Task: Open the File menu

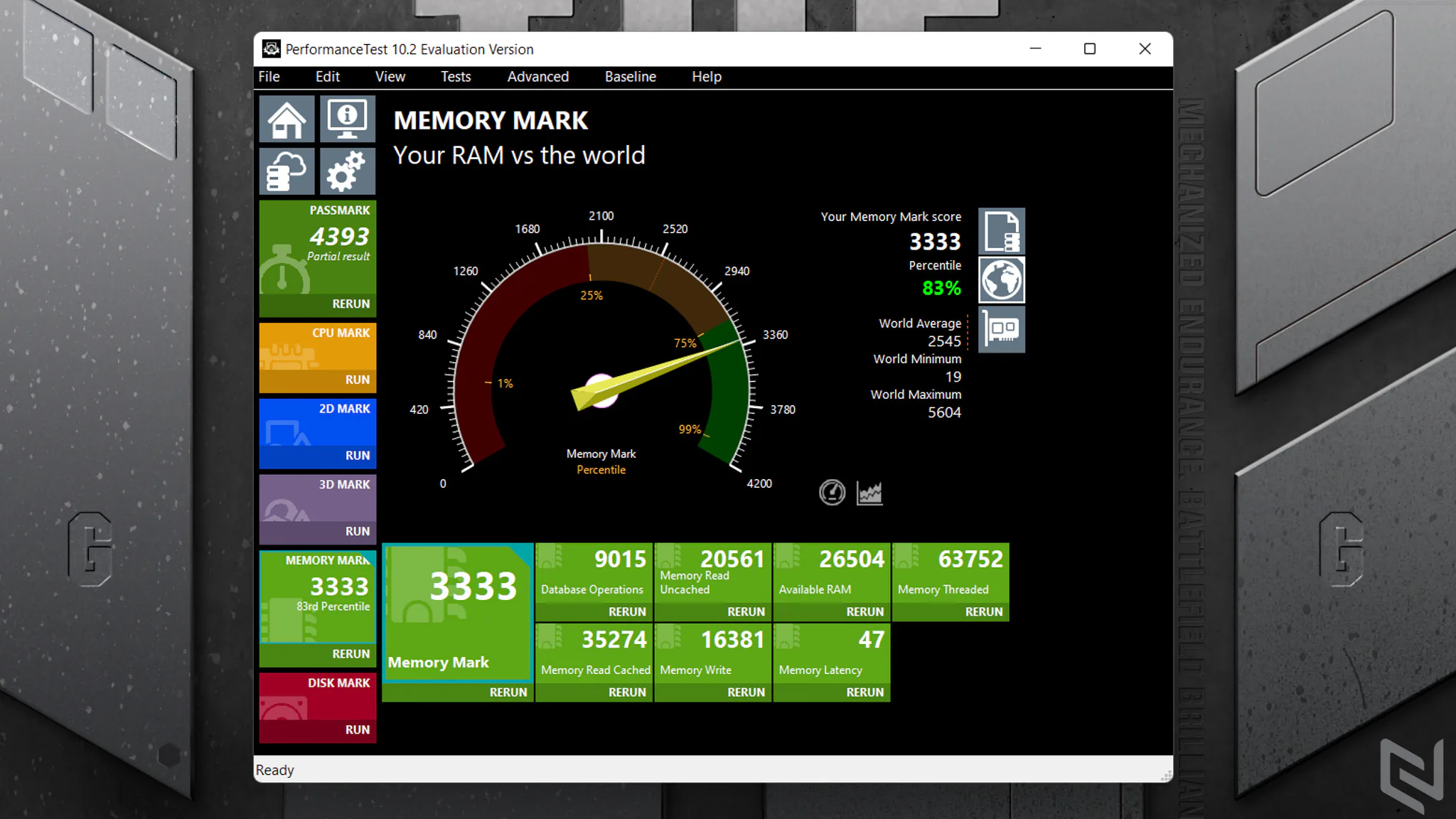Action: 269,77
